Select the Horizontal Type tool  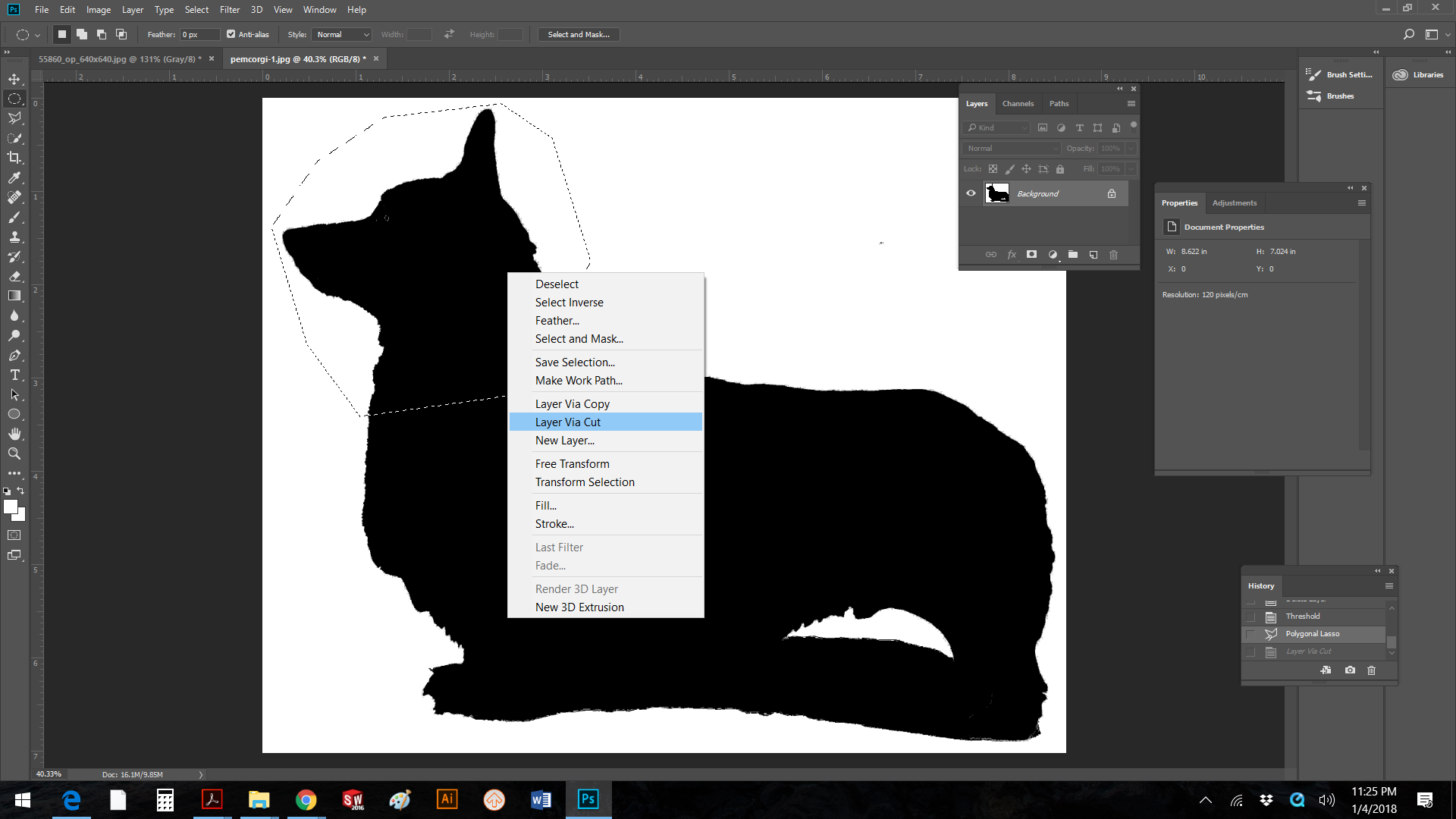click(14, 375)
